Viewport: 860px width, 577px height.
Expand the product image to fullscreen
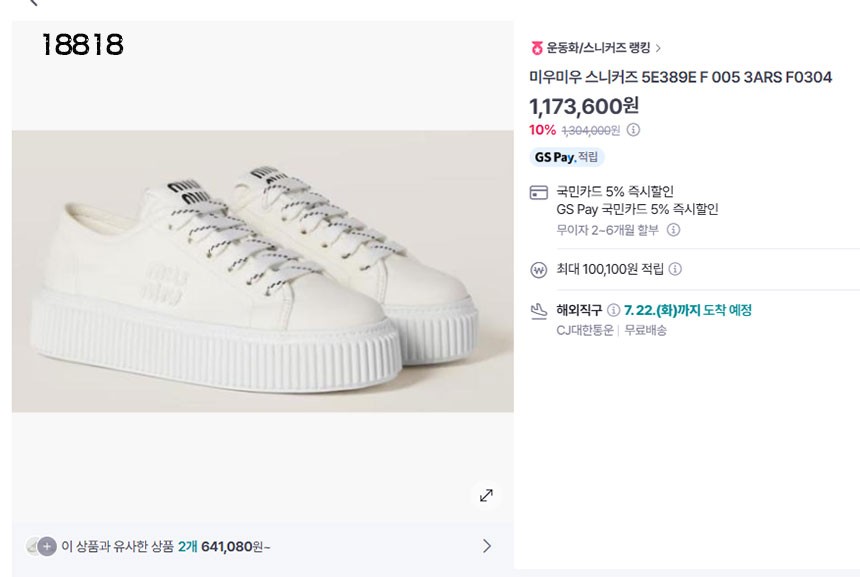(486, 495)
